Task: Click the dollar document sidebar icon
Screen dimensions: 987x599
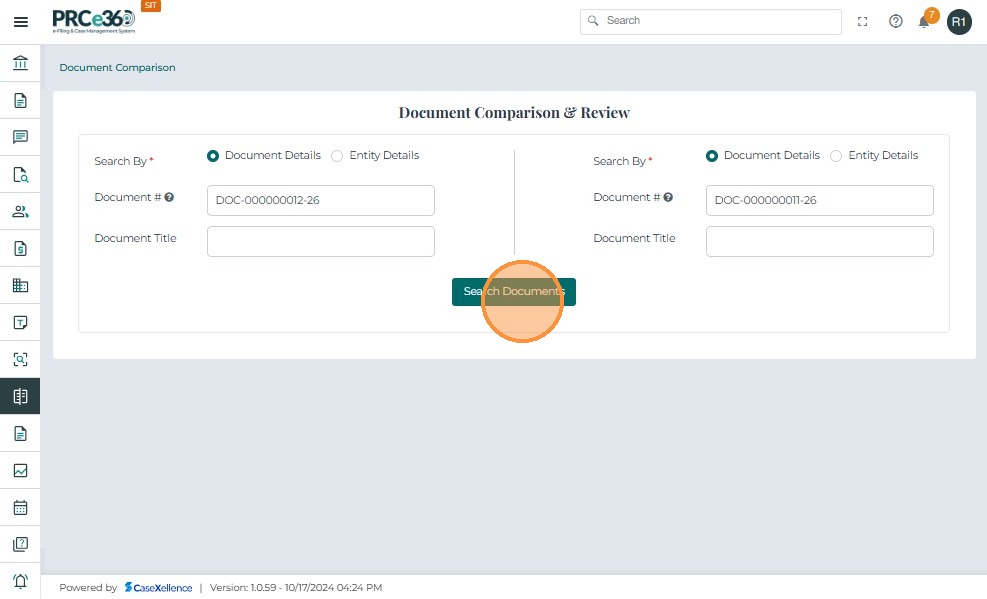Action: click(20, 248)
